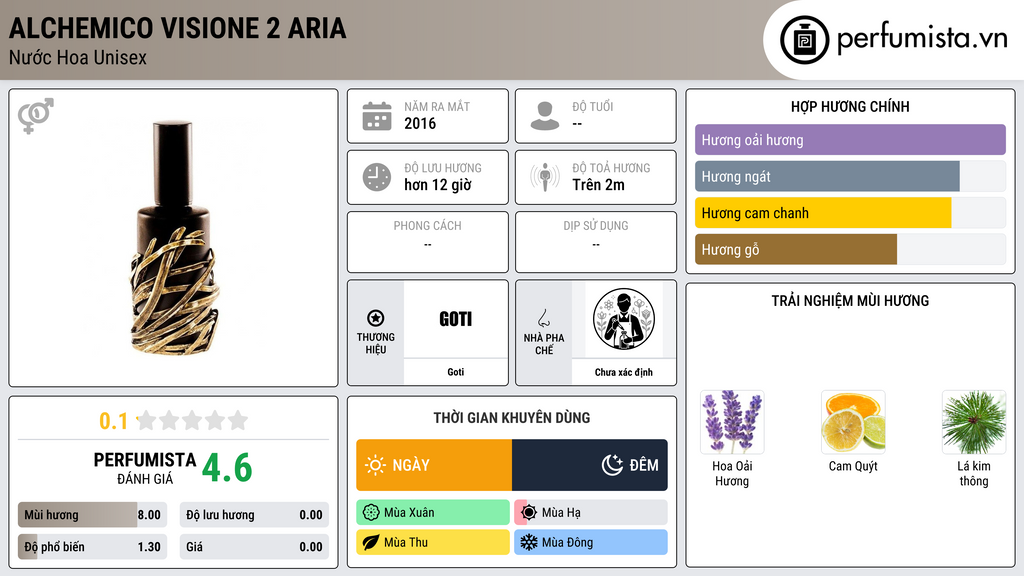1024x576 pixels.
Task: Toggle the Mùa Xuân season chip
Action: point(433,513)
